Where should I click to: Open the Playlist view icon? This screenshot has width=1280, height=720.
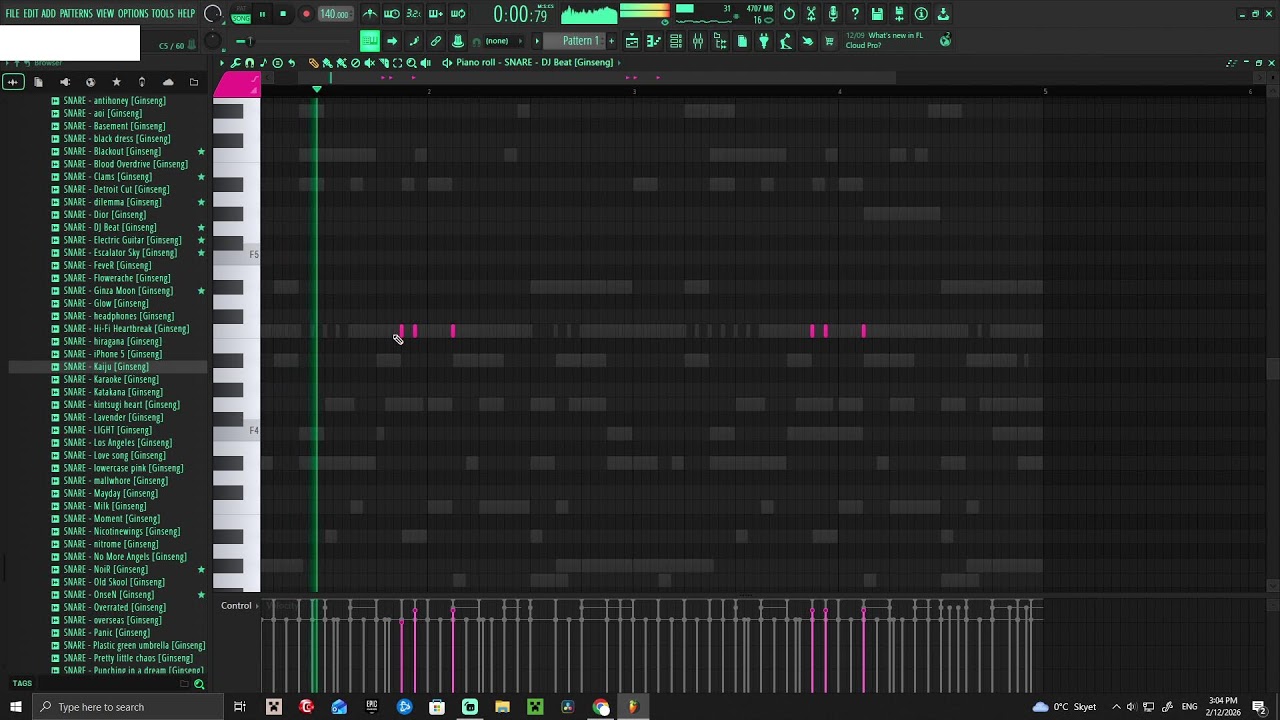pyautogui.click(x=632, y=41)
